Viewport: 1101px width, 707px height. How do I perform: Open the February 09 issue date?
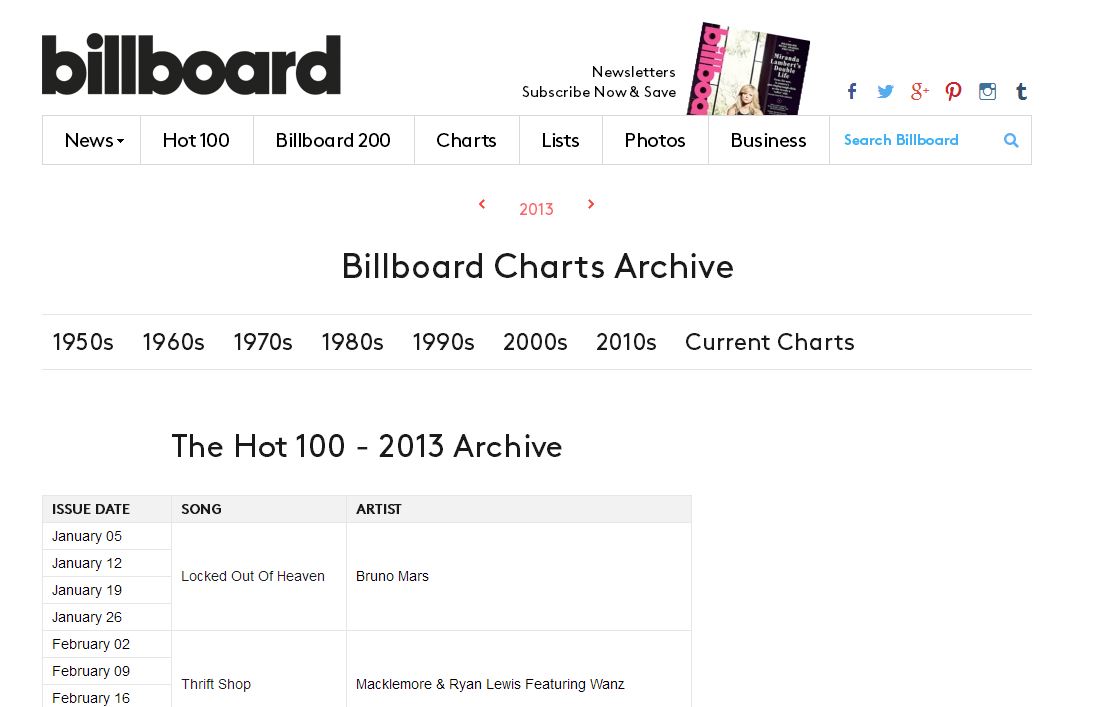pos(91,671)
